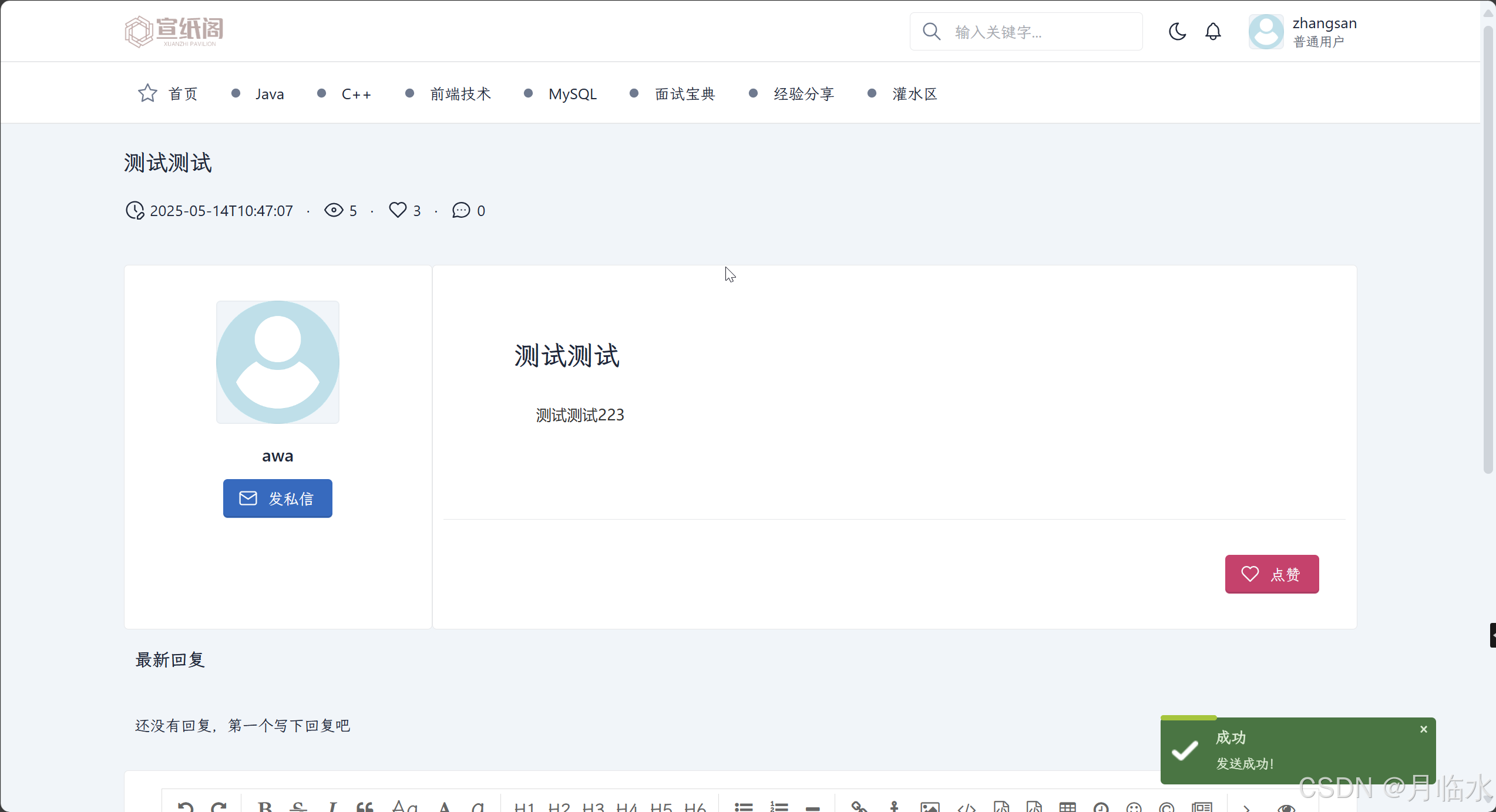Toggle bold formatting in the reply editor
Screen dimensions: 1496x812
(x=265, y=807)
